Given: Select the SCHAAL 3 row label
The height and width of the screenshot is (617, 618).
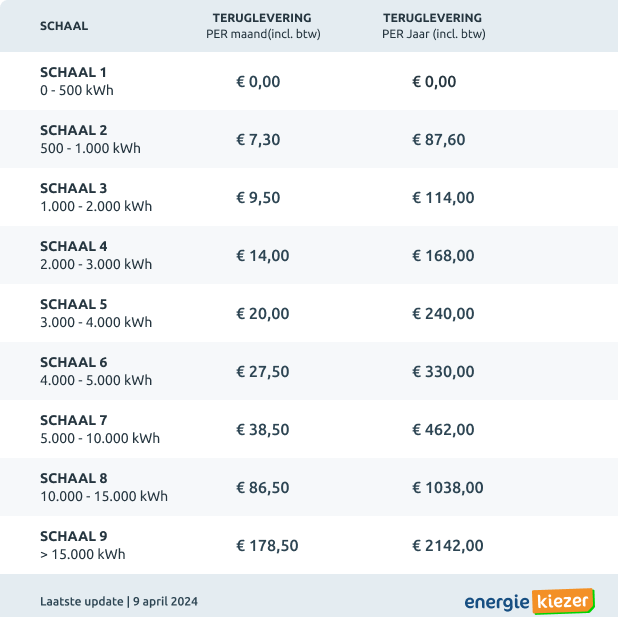Looking at the screenshot, I should tap(96, 197).
